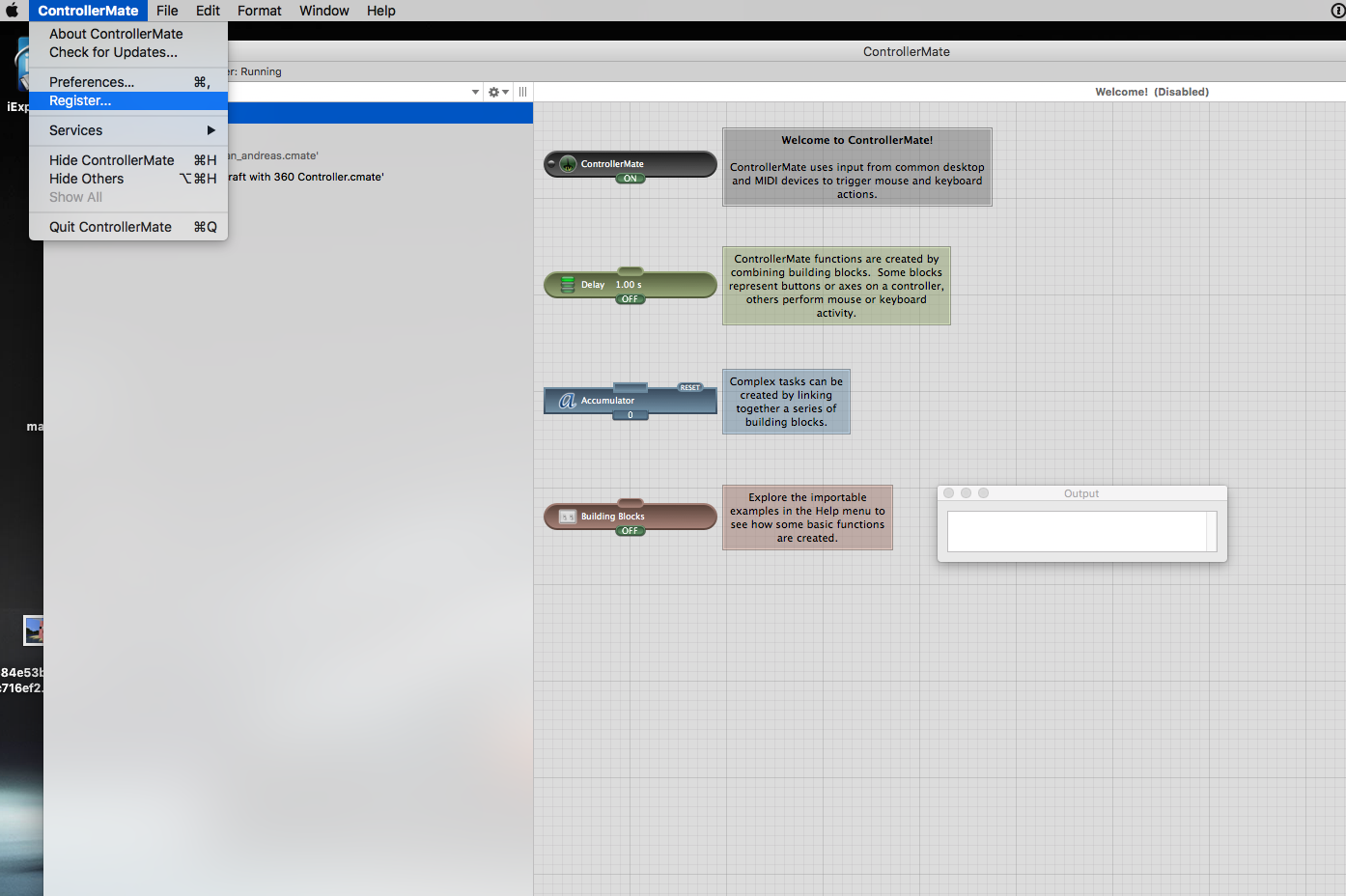Click the Accumulator block's script 'a' icon

click(x=568, y=400)
